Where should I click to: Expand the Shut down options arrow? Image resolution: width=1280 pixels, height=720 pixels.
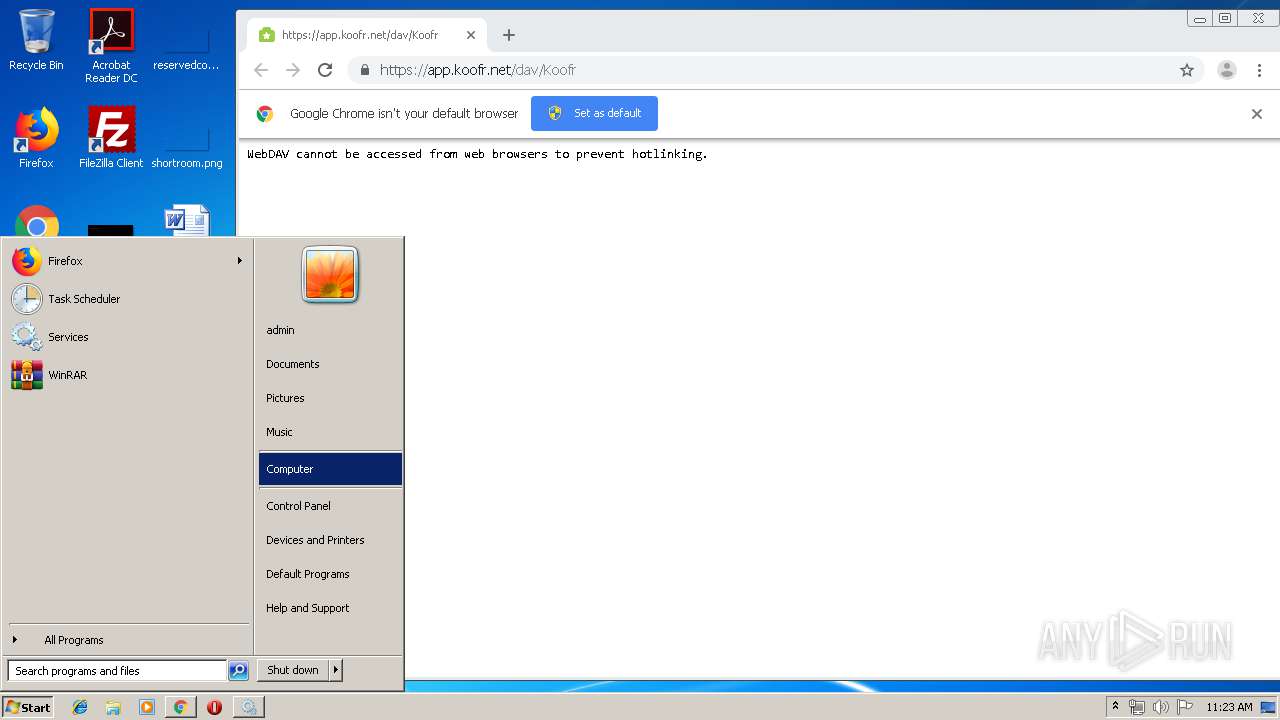click(x=336, y=670)
